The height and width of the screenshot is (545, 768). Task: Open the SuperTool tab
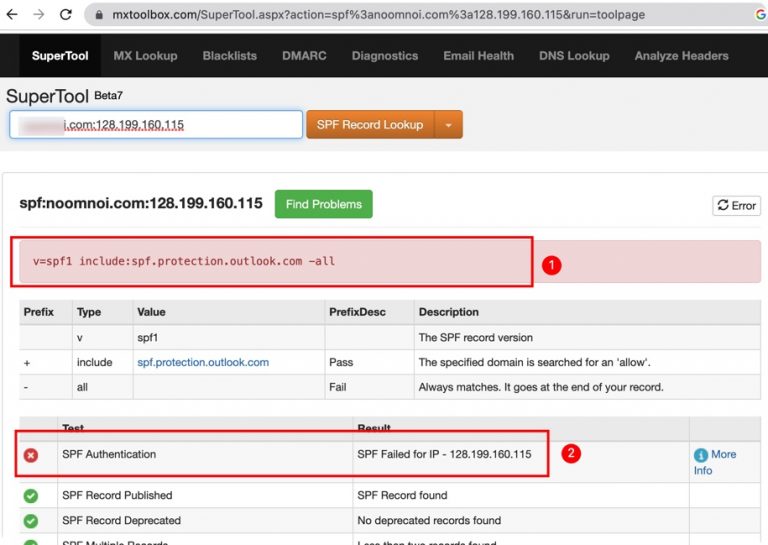[59, 56]
